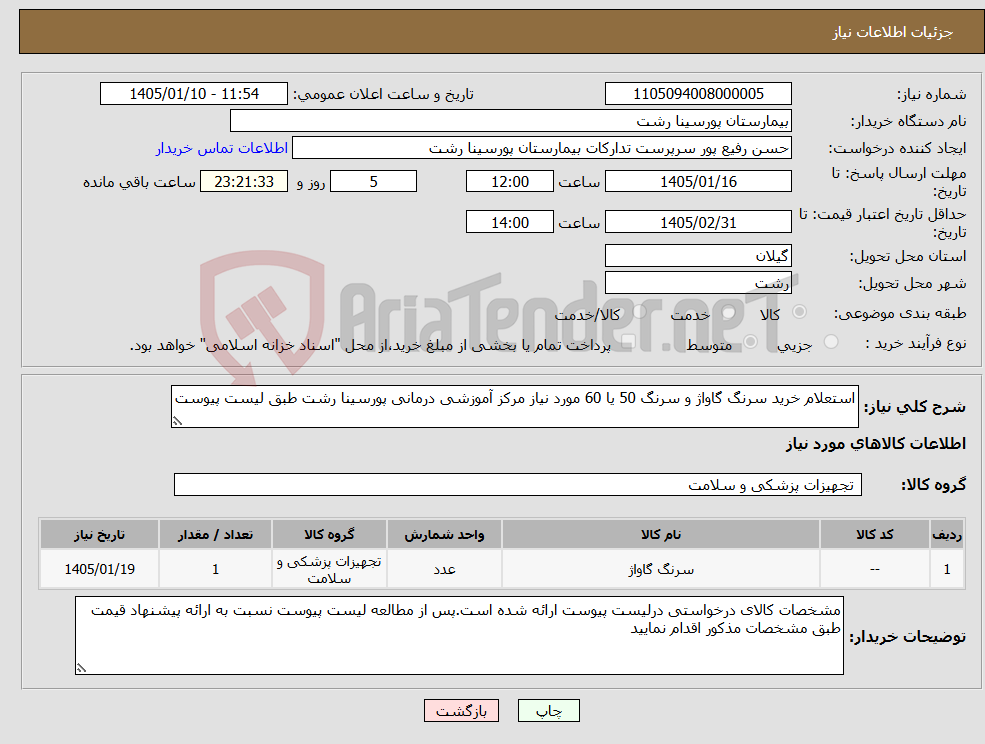Click the ردیف column header
985x744 pixels.
(x=947, y=534)
